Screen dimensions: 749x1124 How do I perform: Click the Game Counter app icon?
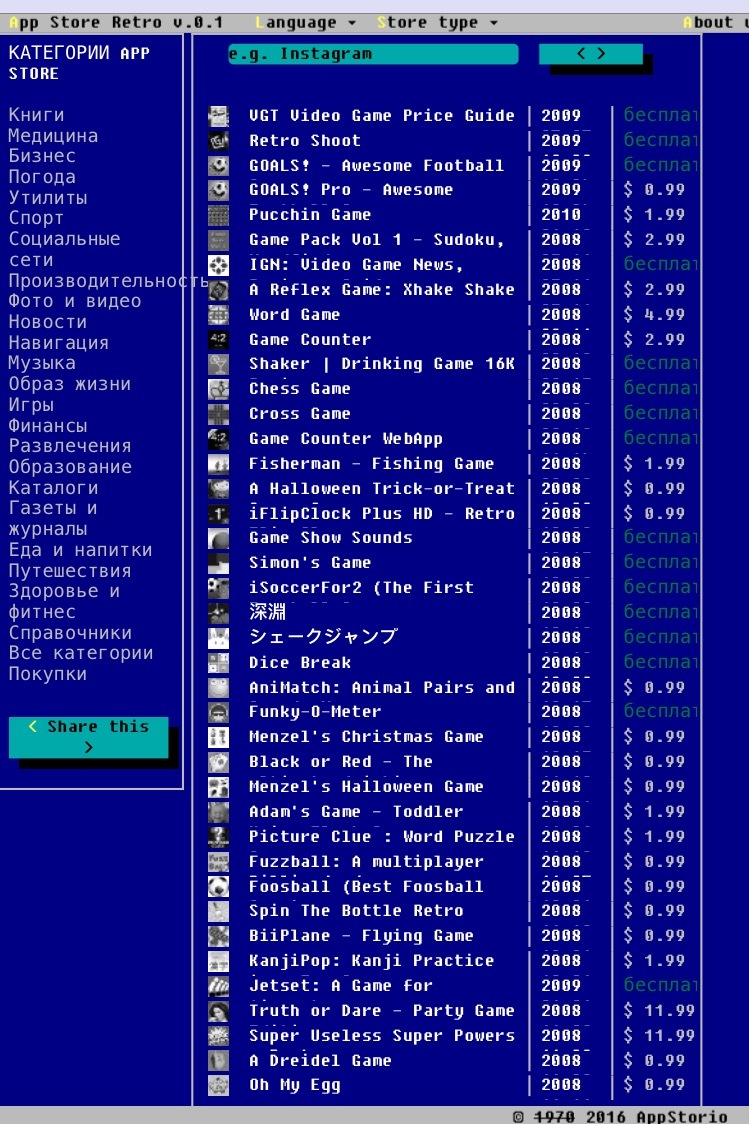[x=218, y=340]
